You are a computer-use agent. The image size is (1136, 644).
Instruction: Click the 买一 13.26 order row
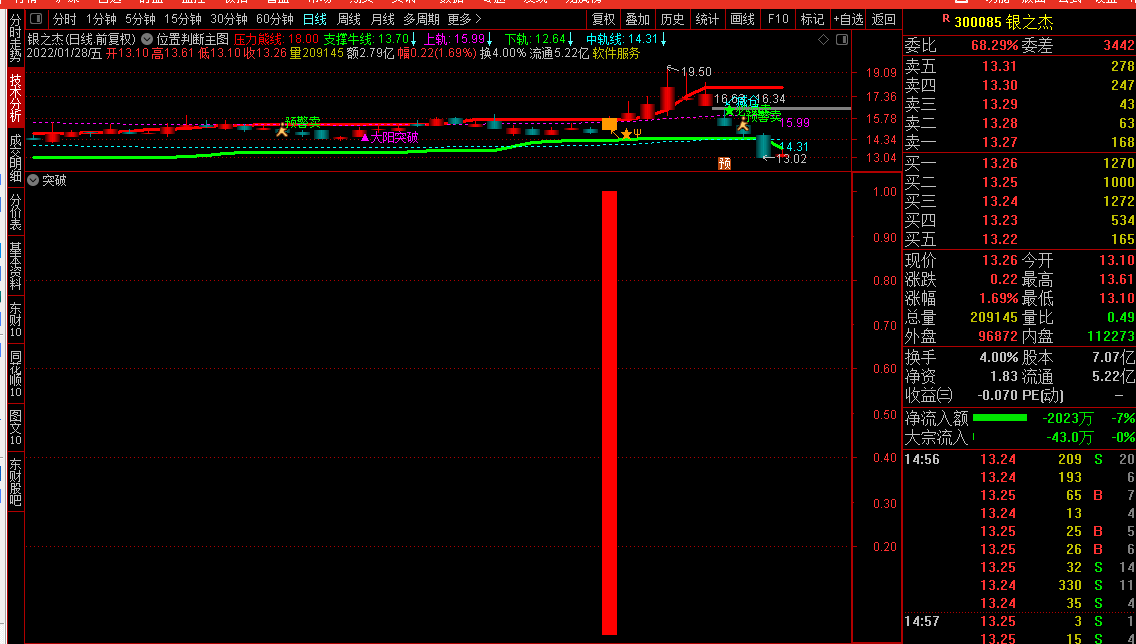point(1019,163)
